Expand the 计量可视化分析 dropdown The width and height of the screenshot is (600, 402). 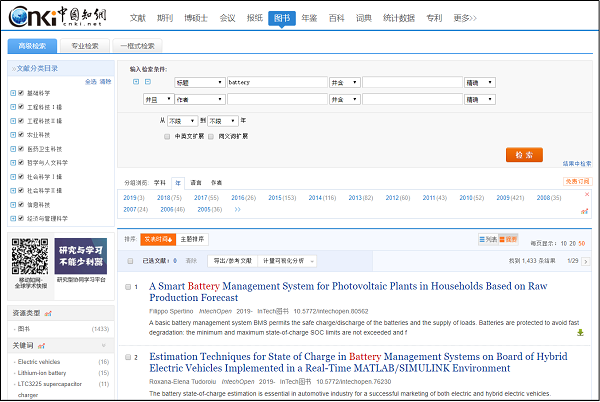click(x=290, y=260)
